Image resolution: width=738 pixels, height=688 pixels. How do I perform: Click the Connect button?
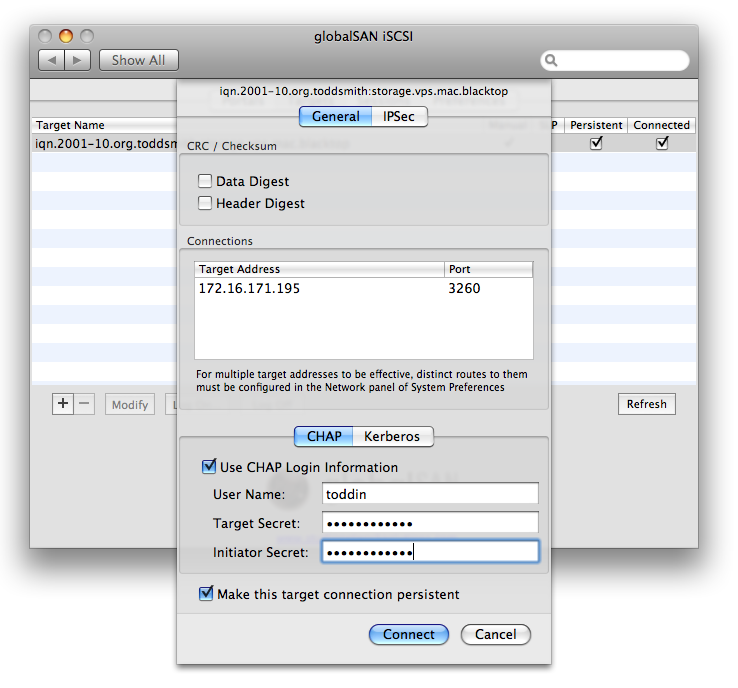[x=409, y=634]
